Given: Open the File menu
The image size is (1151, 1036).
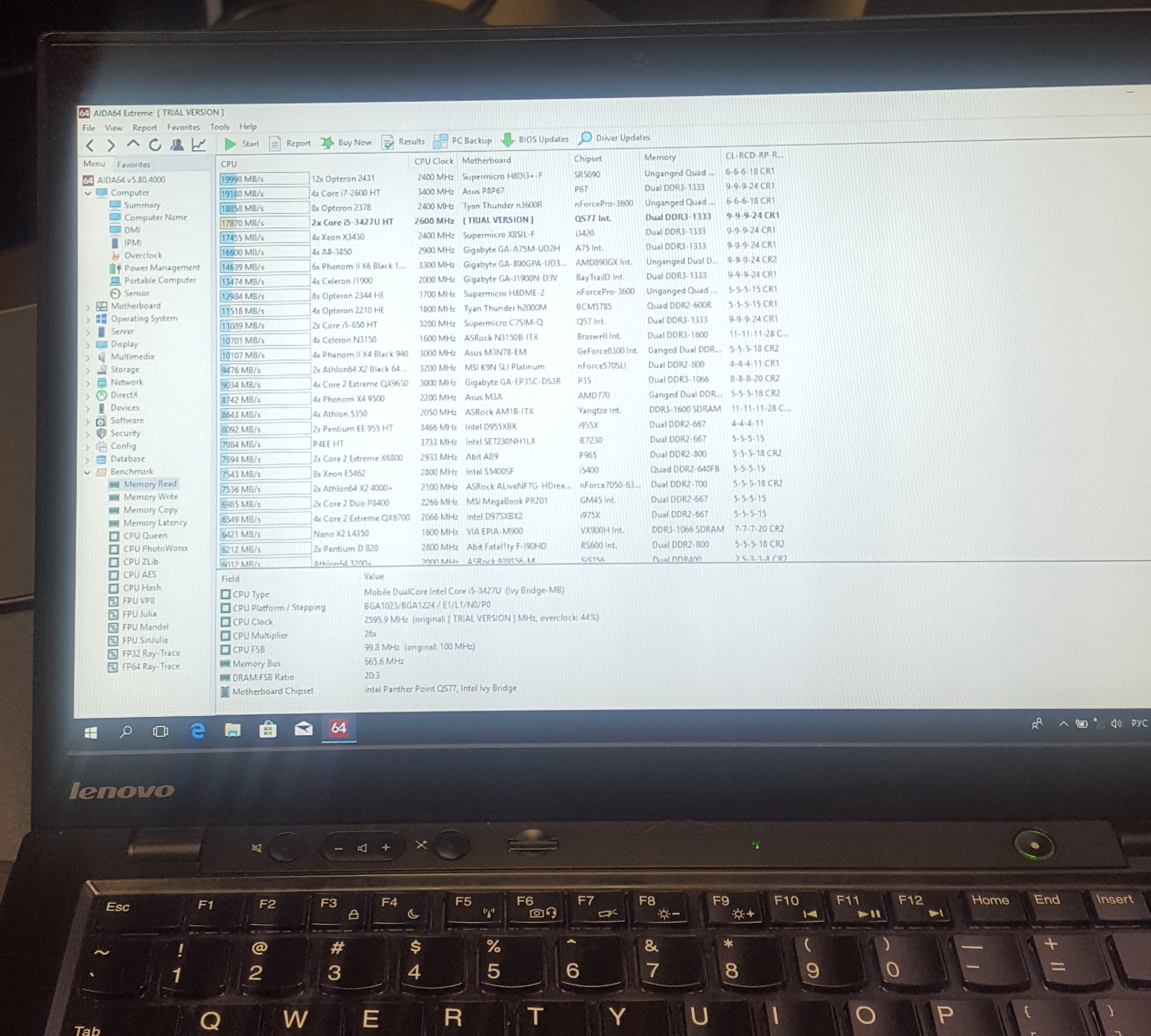Looking at the screenshot, I should [x=89, y=128].
